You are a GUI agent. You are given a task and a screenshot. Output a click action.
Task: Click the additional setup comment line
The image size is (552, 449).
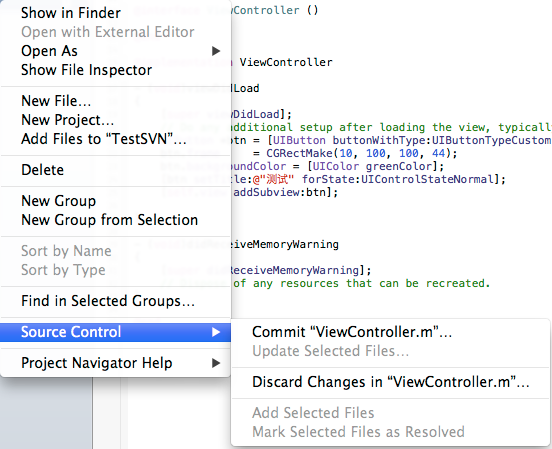click(x=391, y=127)
